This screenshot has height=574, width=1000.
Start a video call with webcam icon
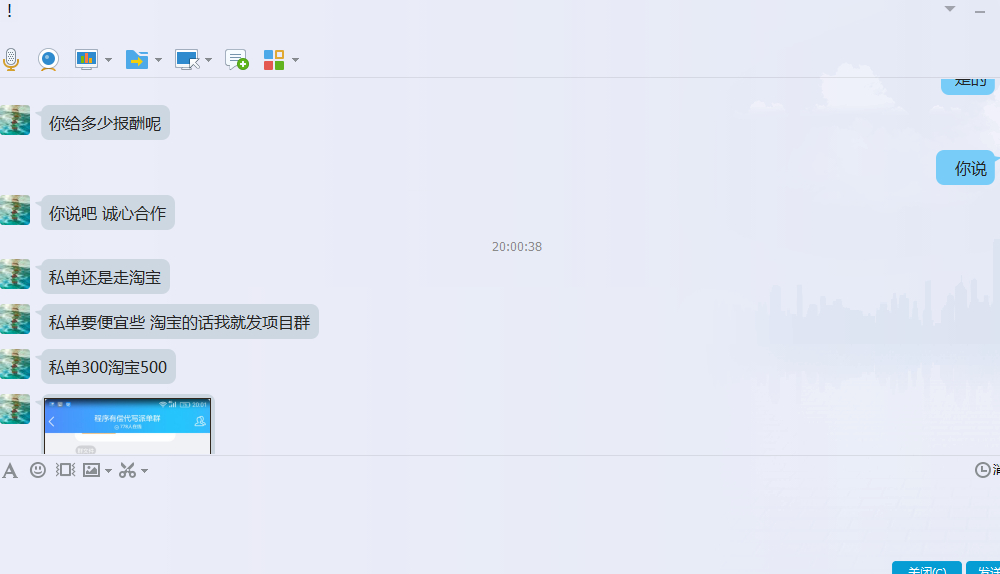coord(48,59)
